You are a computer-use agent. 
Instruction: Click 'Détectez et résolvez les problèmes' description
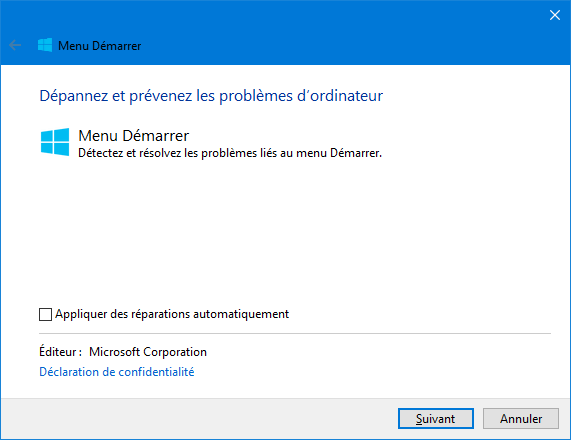(x=230, y=153)
